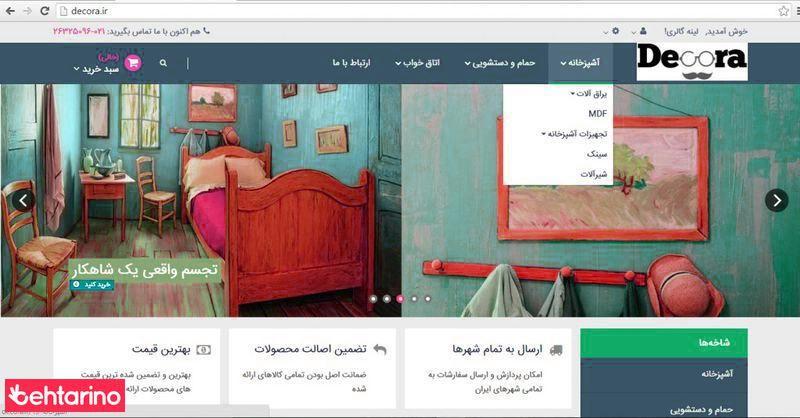Click the تجسم واقعی یک شاهکار banner title

pos(145,269)
